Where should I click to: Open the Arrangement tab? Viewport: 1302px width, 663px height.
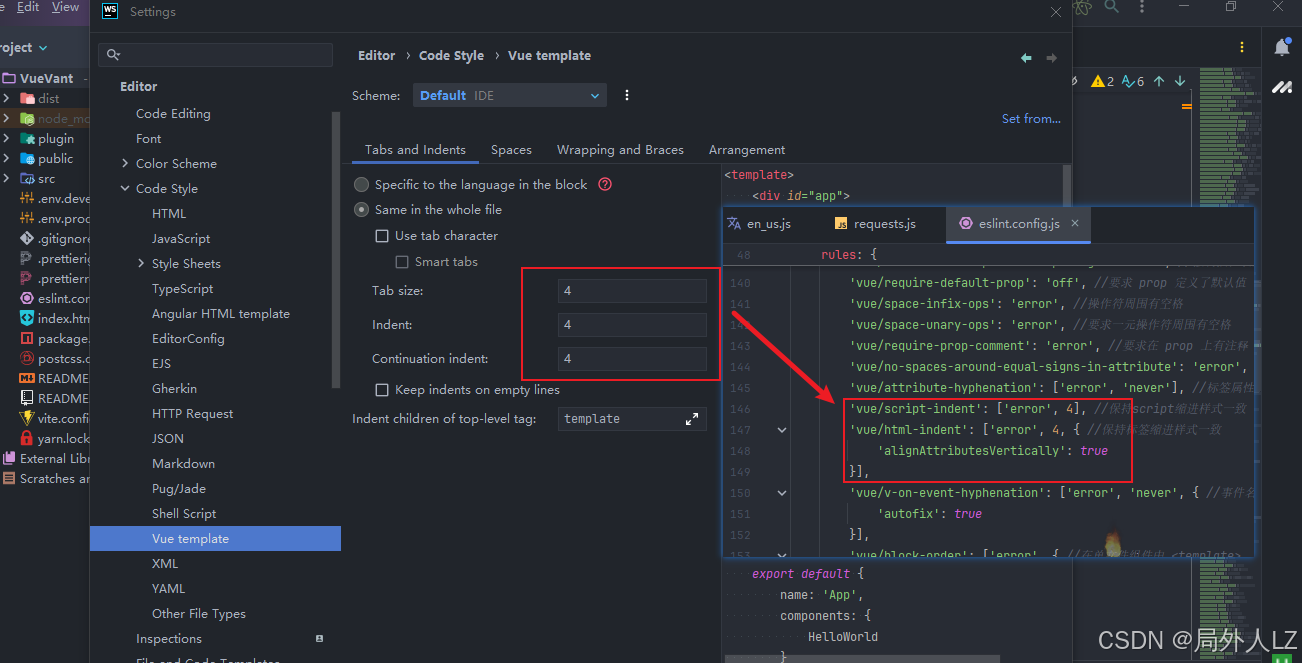[x=747, y=150]
